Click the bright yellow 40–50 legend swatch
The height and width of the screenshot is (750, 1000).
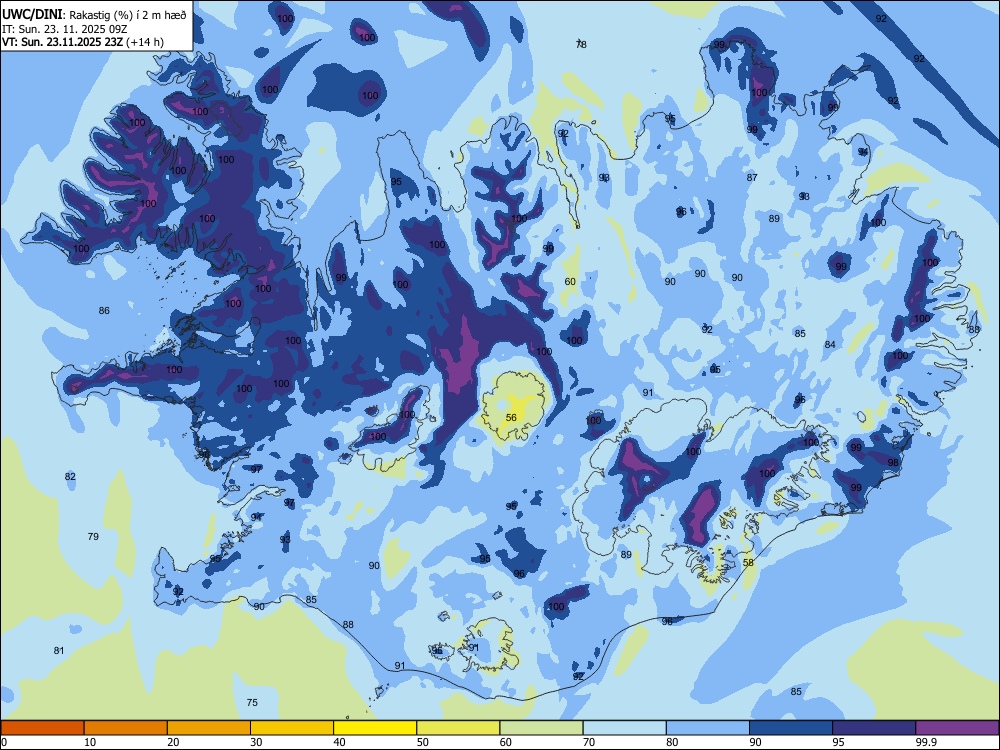pyautogui.click(x=375, y=728)
